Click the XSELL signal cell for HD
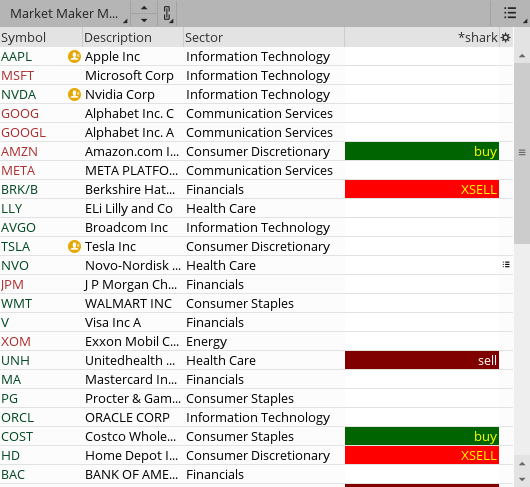530x487 pixels. tap(422, 455)
